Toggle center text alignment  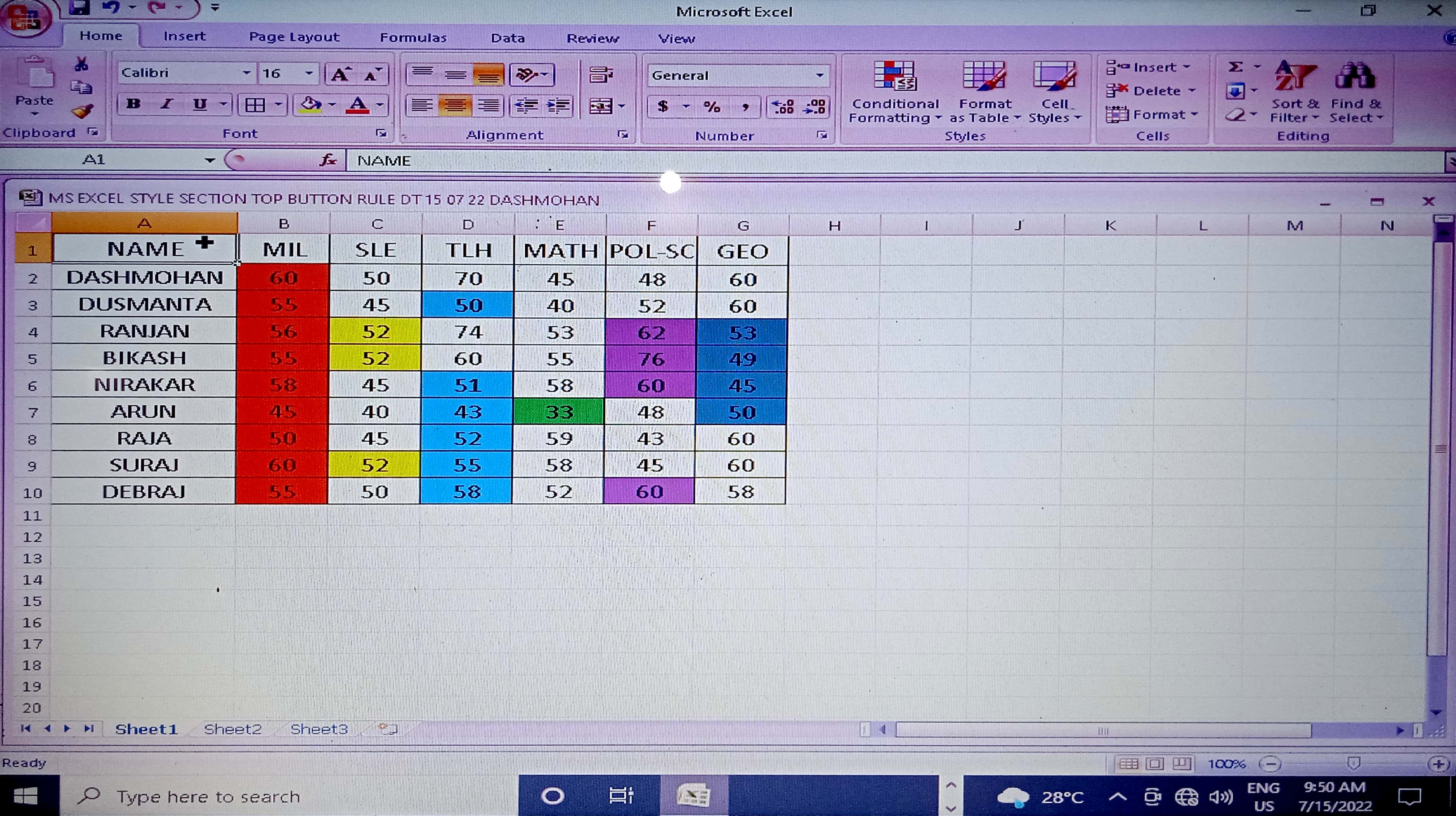coord(455,106)
